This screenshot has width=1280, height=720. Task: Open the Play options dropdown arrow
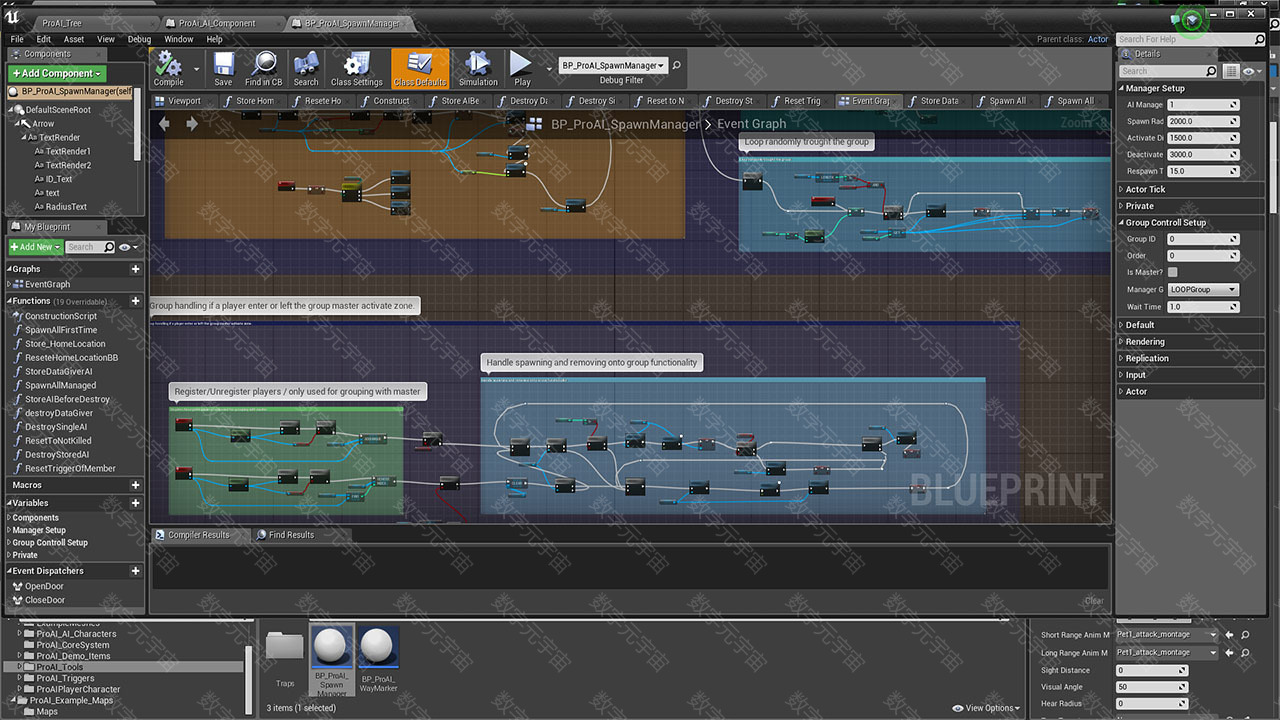[x=549, y=69]
